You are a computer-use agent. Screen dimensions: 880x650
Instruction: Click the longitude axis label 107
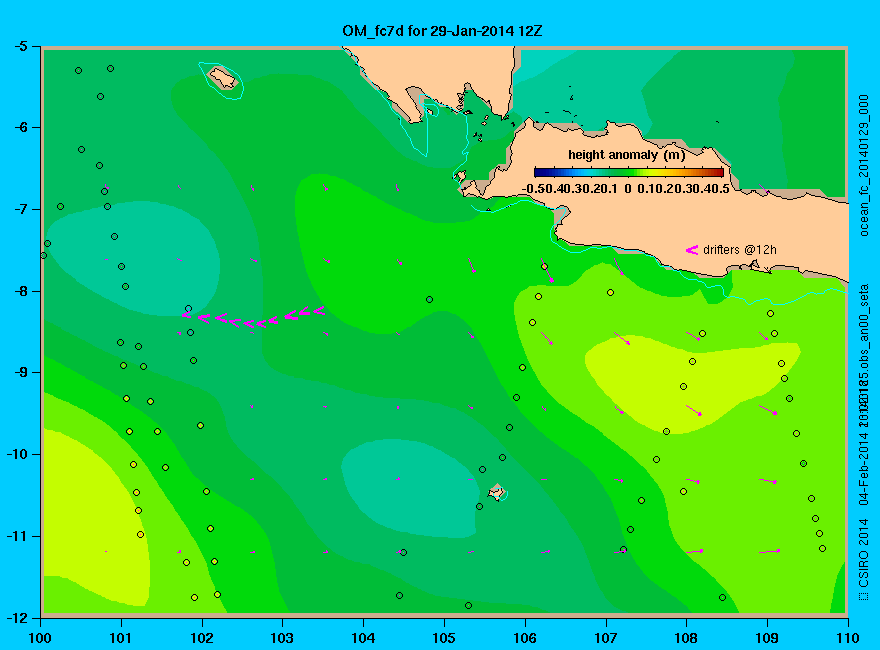pos(606,638)
